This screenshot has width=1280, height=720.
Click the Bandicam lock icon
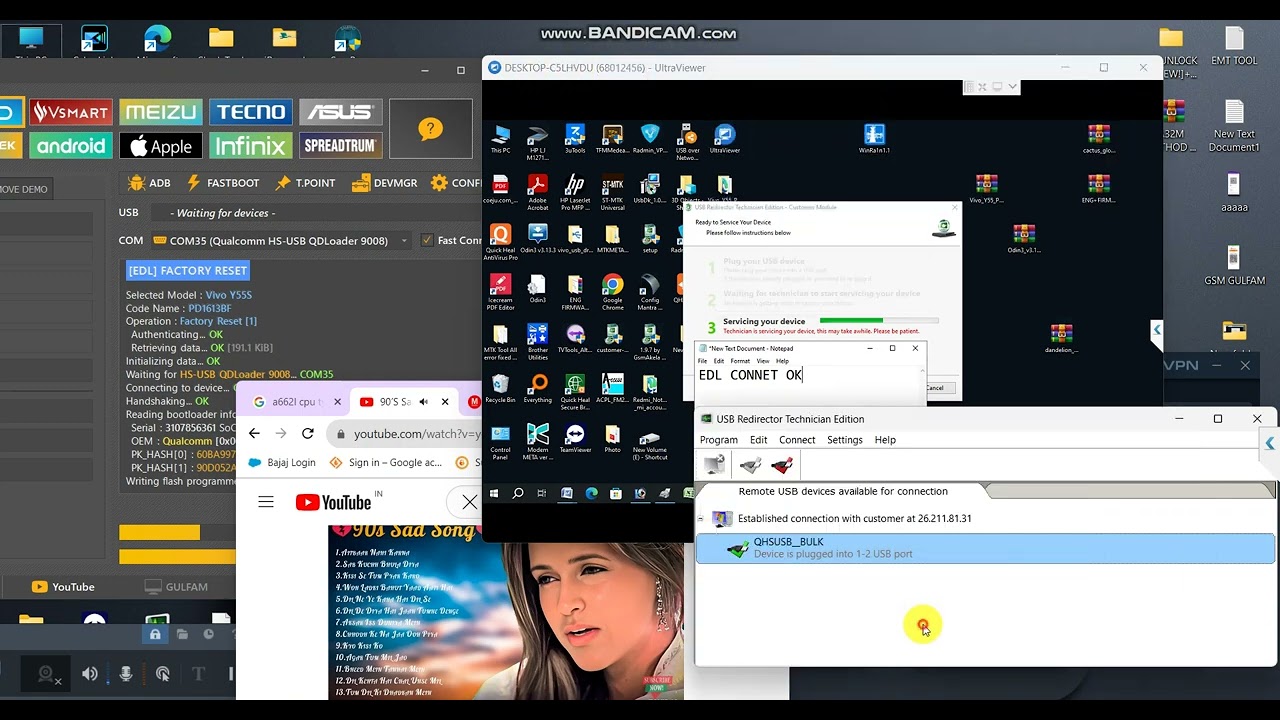(155, 634)
